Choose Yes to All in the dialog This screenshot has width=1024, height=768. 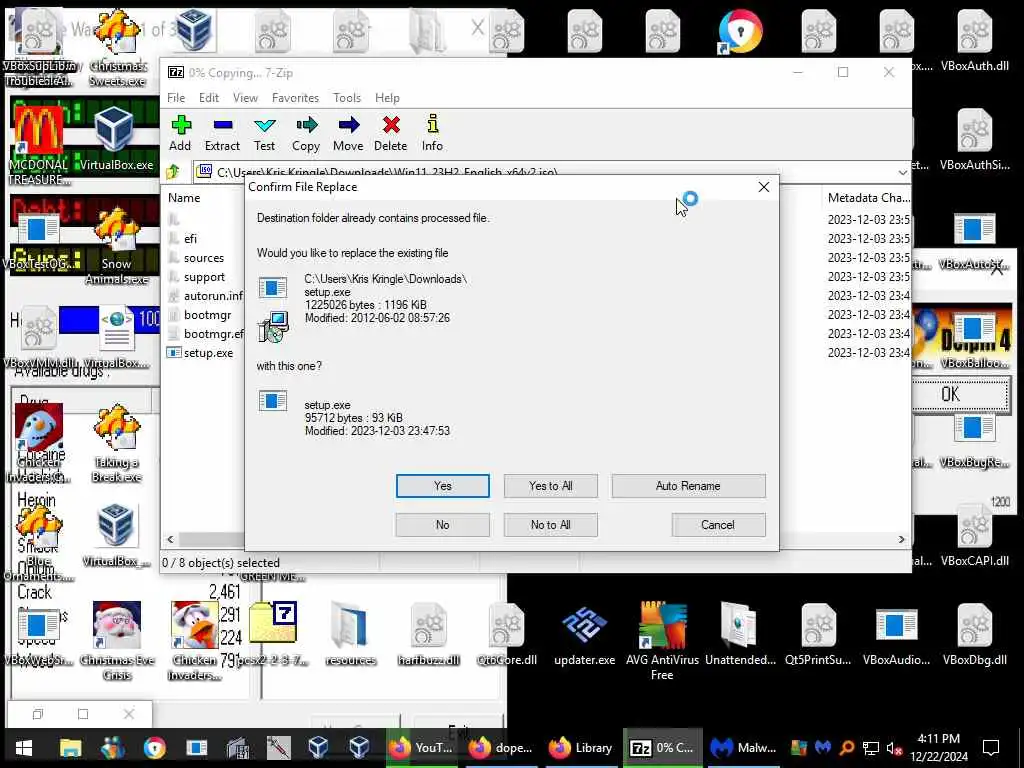coord(551,486)
